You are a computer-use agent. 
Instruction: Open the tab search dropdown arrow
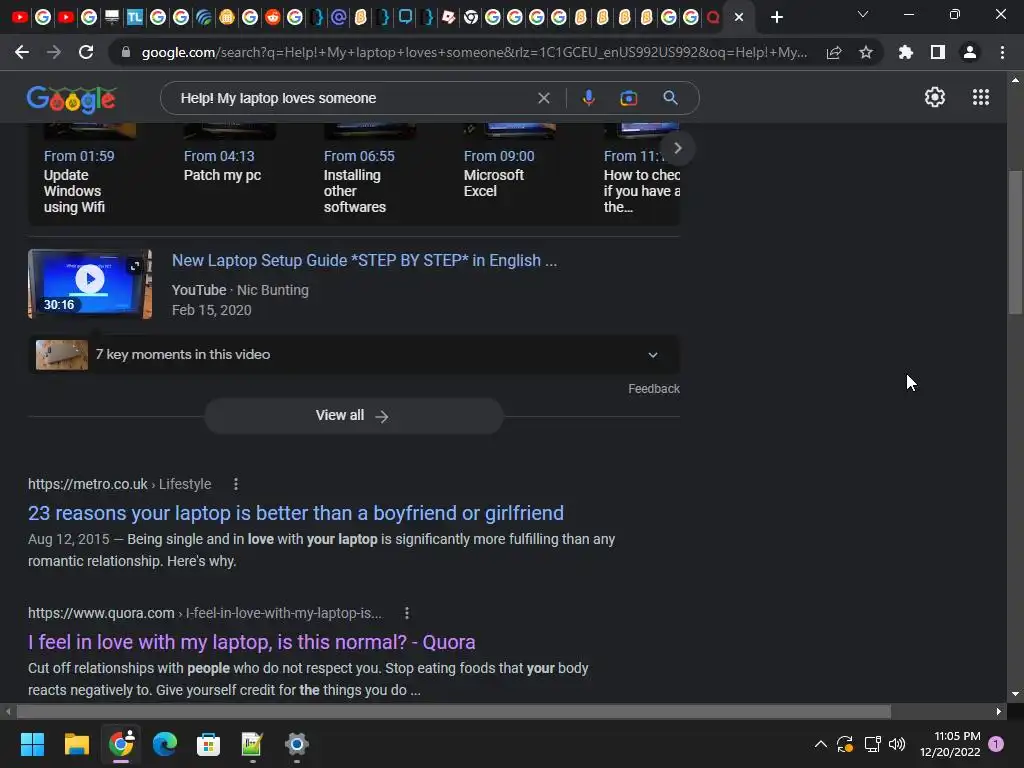pos(863,14)
